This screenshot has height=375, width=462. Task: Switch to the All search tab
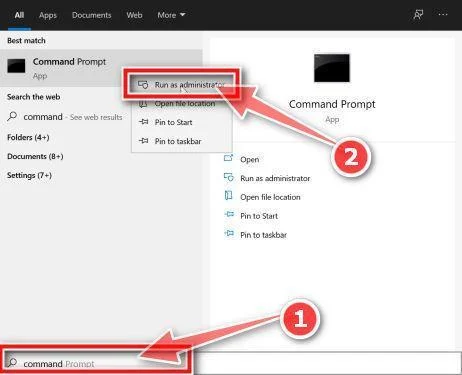19,15
